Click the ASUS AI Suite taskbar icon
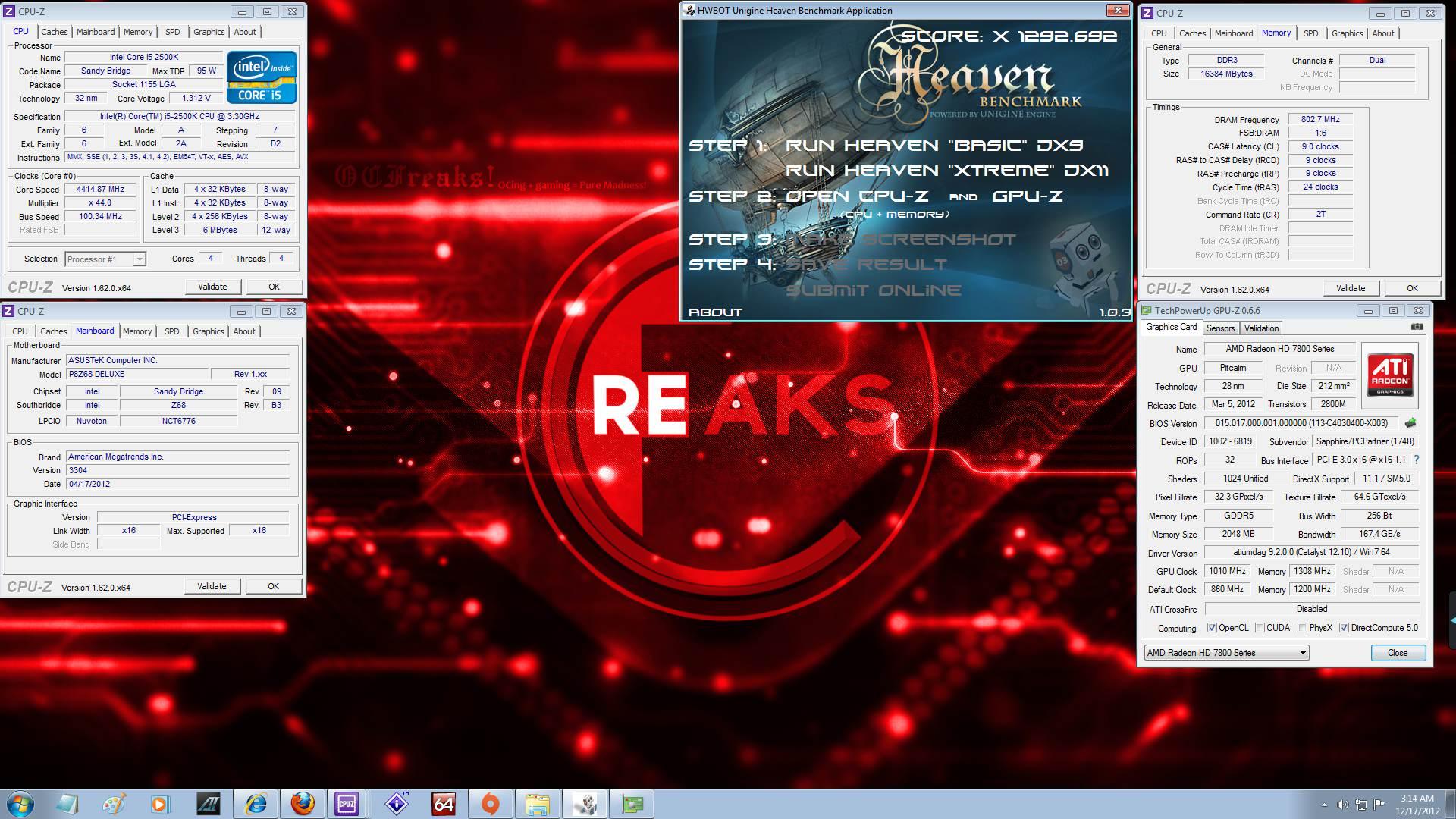1456x819 pixels. [208, 804]
